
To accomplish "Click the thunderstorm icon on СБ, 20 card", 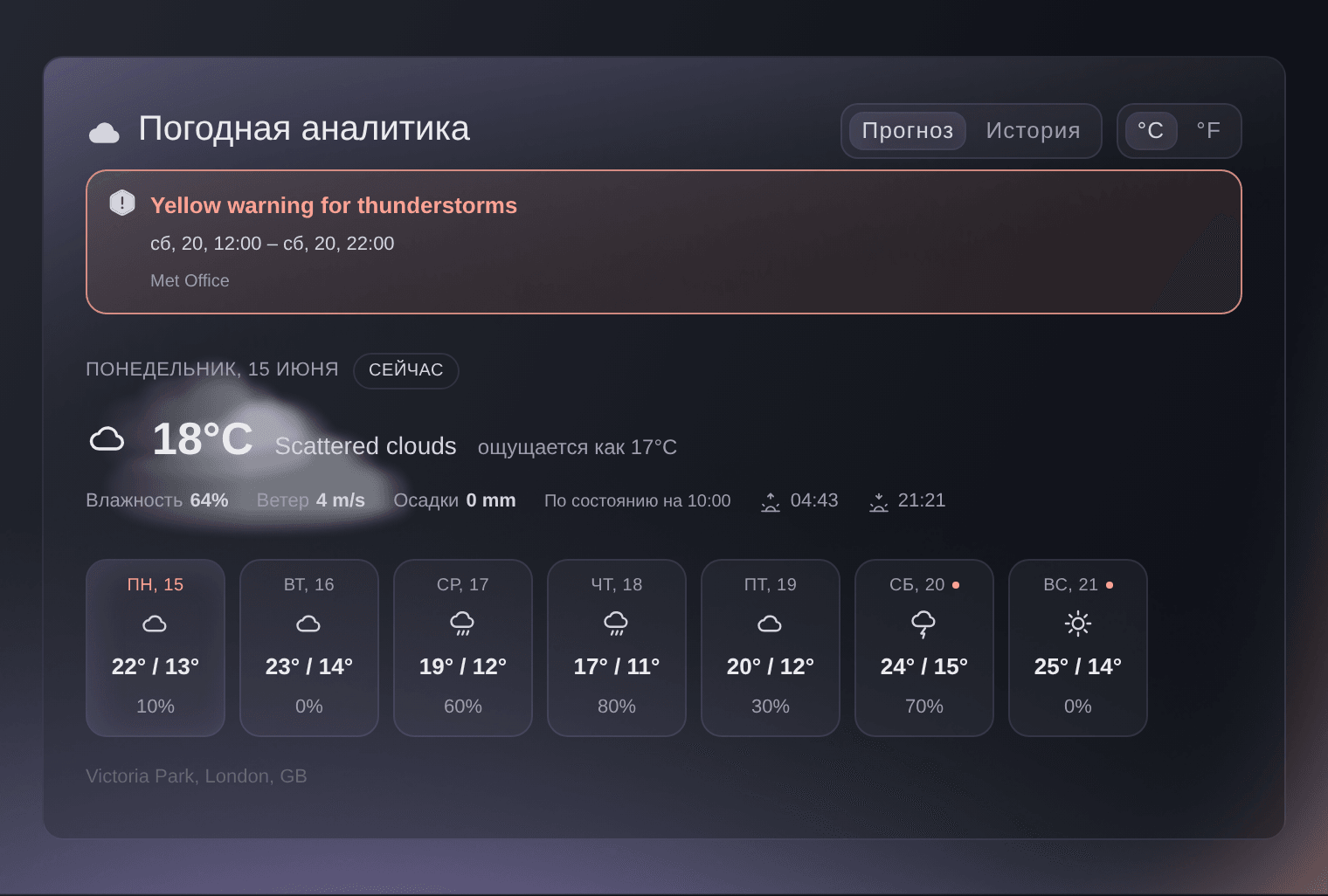I will [923, 624].
